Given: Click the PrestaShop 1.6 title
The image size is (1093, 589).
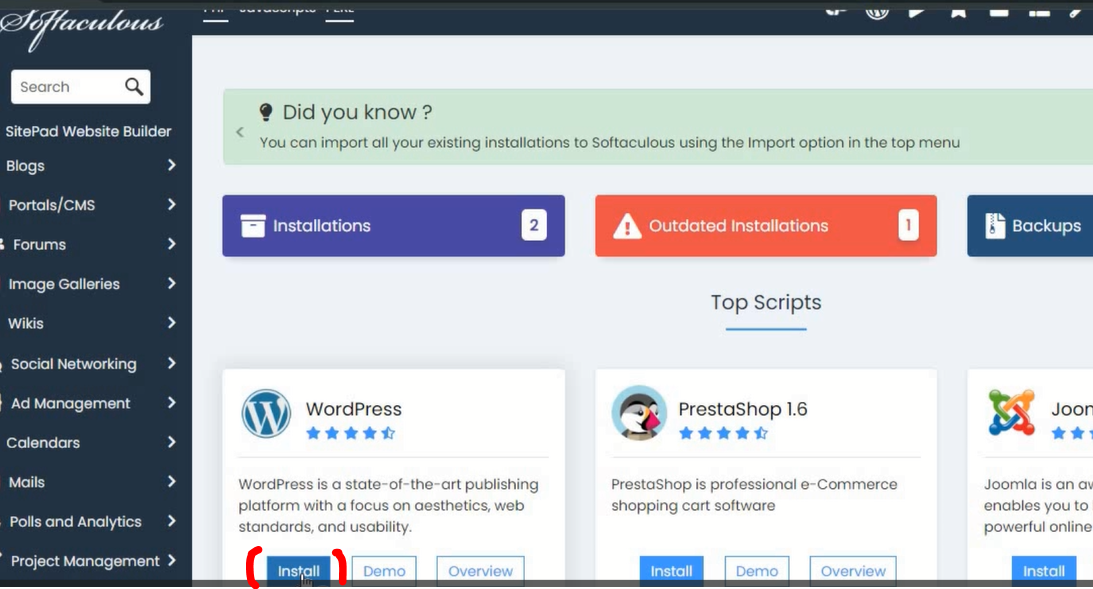Looking at the screenshot, I should click(x=742, y=408).
